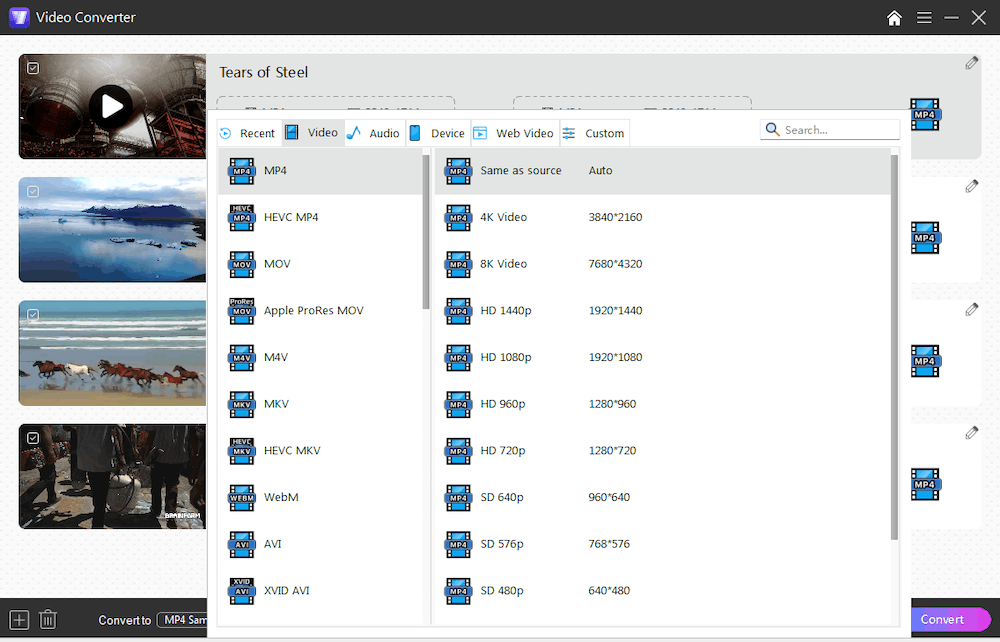Click pencil edit icon for horses beach video
The width and height of the screenshot is (1000, 642).
[x=971, y=310]
